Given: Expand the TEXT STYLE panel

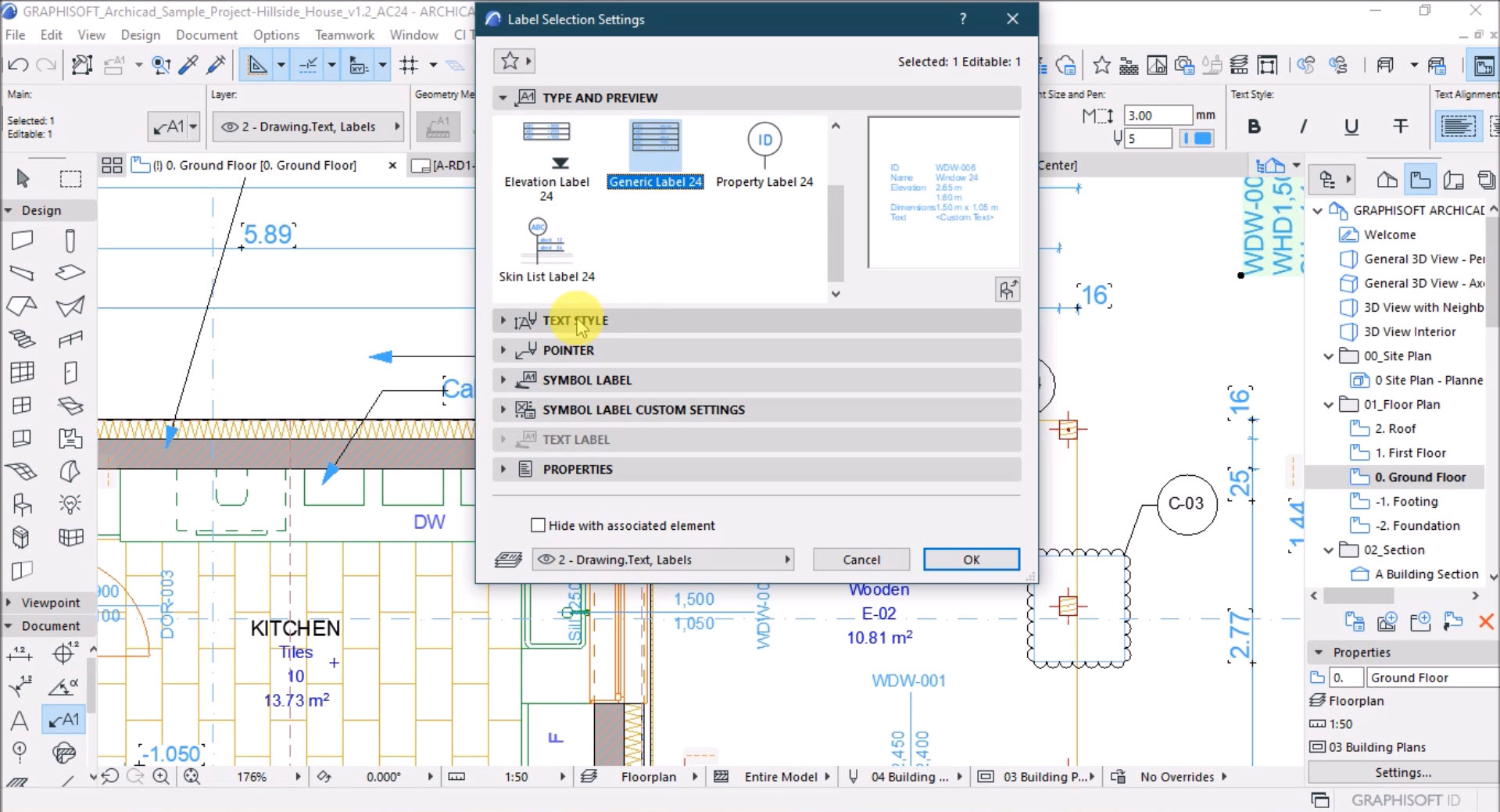Looking at the screenshot, I should pyautogui.click(x=503, y=320).
